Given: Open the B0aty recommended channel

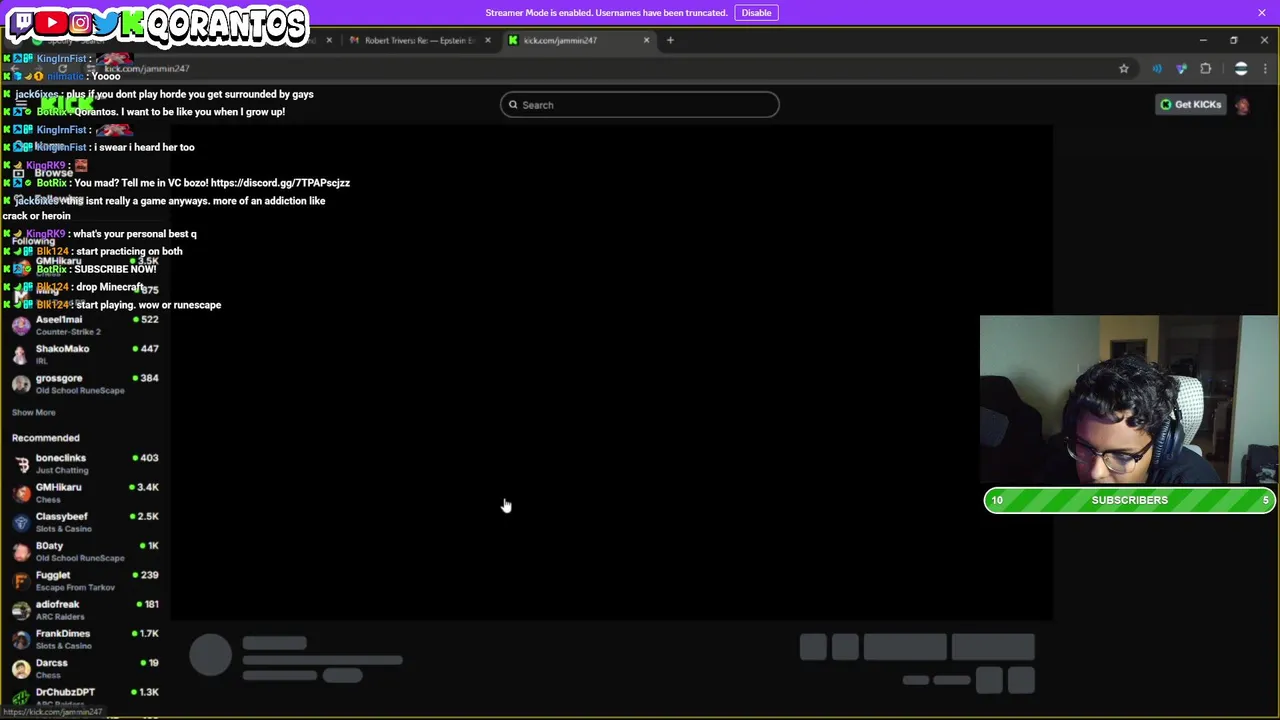Looking at the screenshot, I should click(85, 551).
